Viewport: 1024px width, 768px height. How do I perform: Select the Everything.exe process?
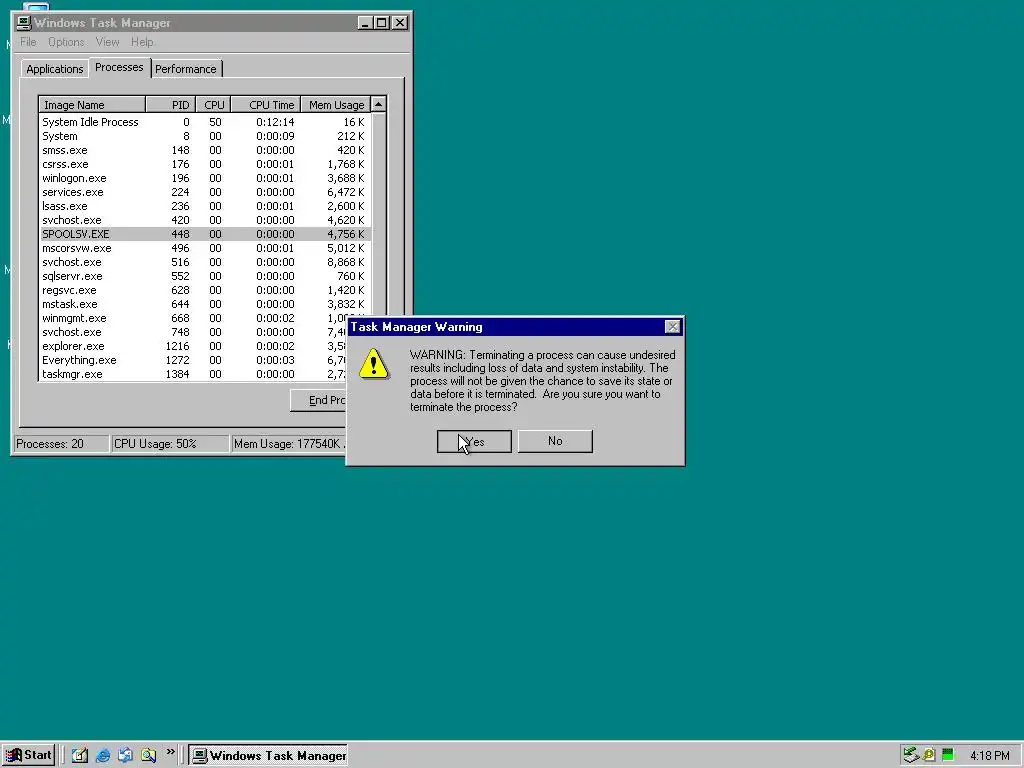[193, 360]
